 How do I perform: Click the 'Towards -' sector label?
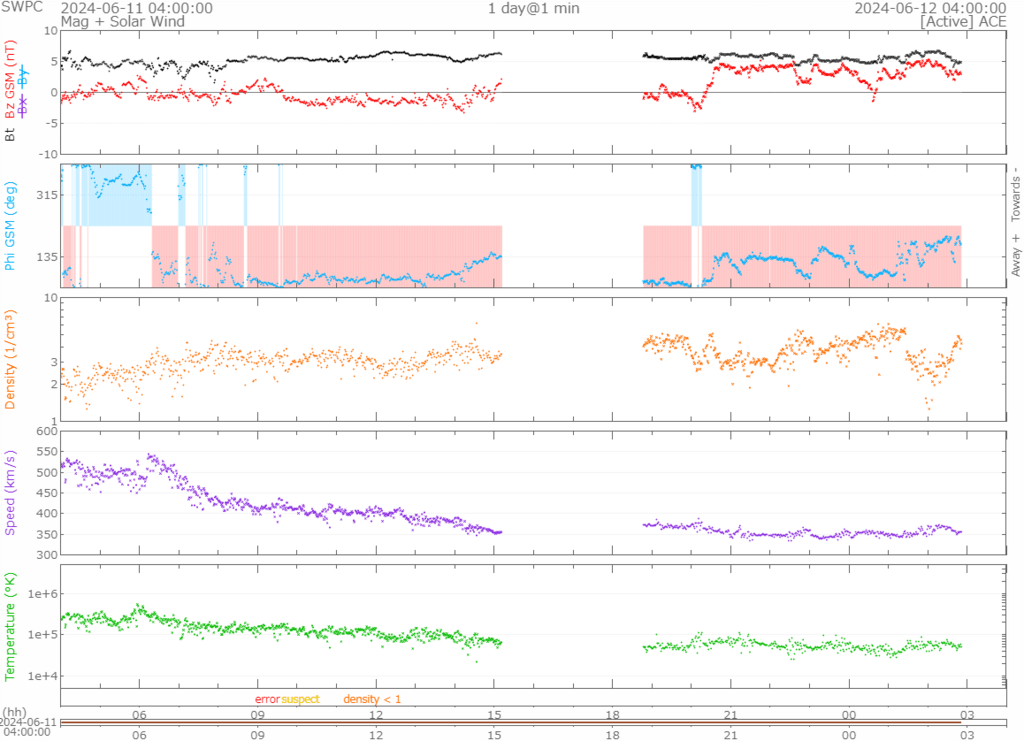(1016, 193)
